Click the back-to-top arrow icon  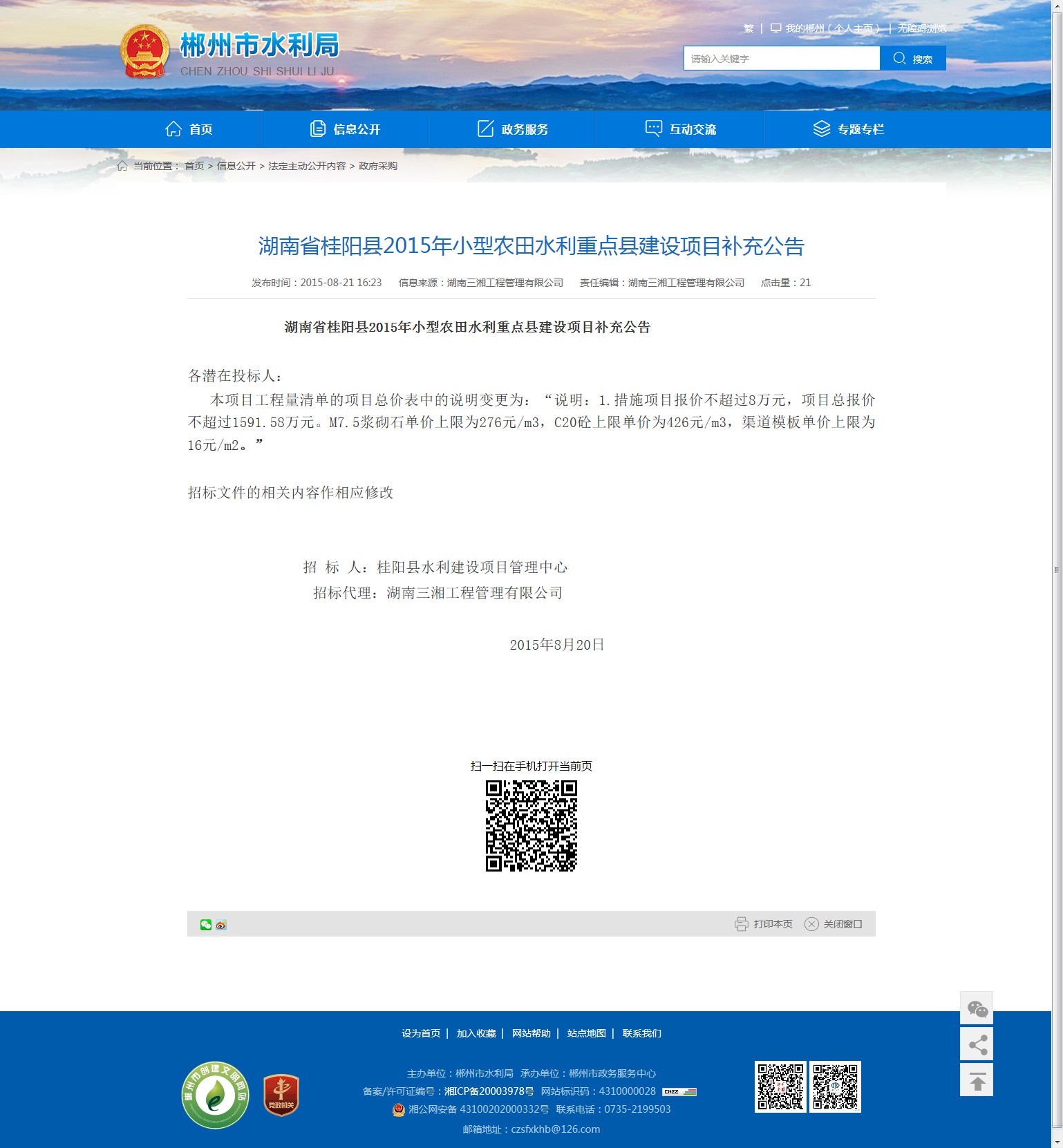click(977, 1080)
